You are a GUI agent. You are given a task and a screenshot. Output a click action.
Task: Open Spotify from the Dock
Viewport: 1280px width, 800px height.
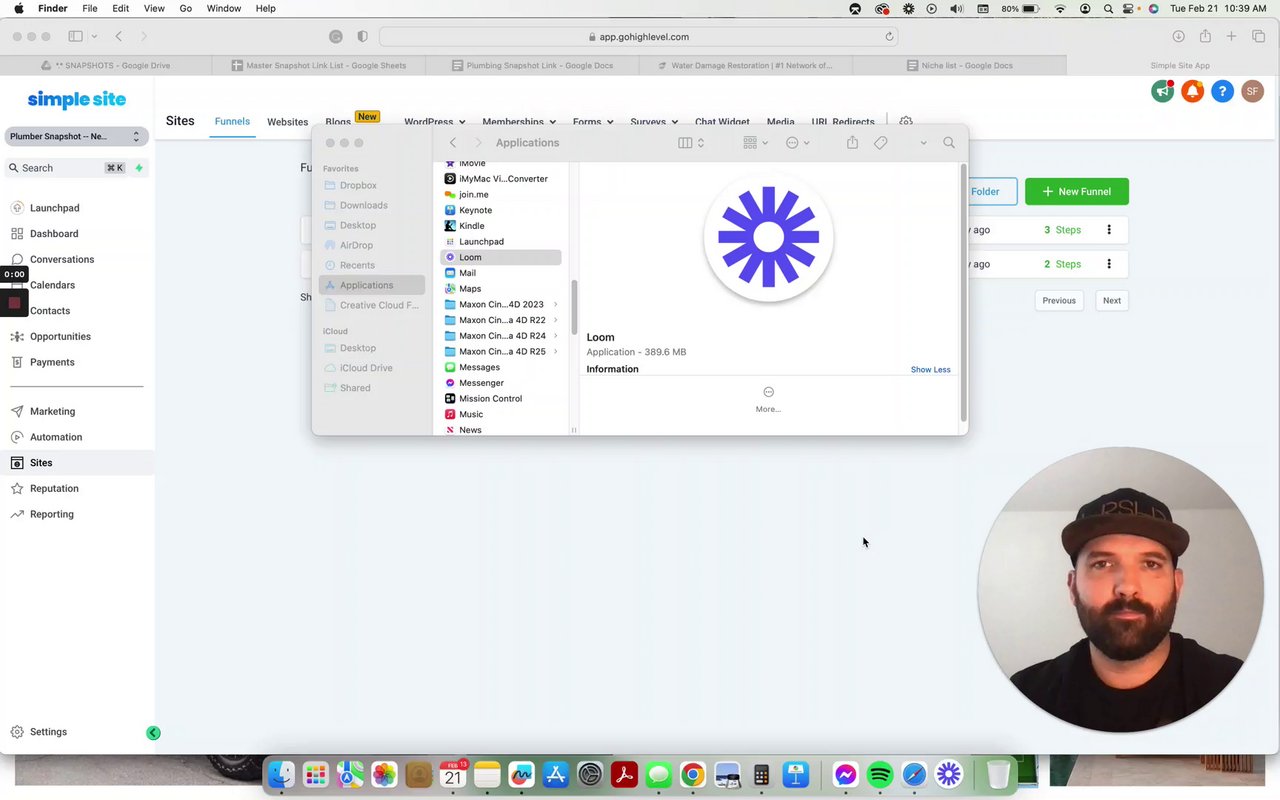pyautogui.click(x=880, y=775)
